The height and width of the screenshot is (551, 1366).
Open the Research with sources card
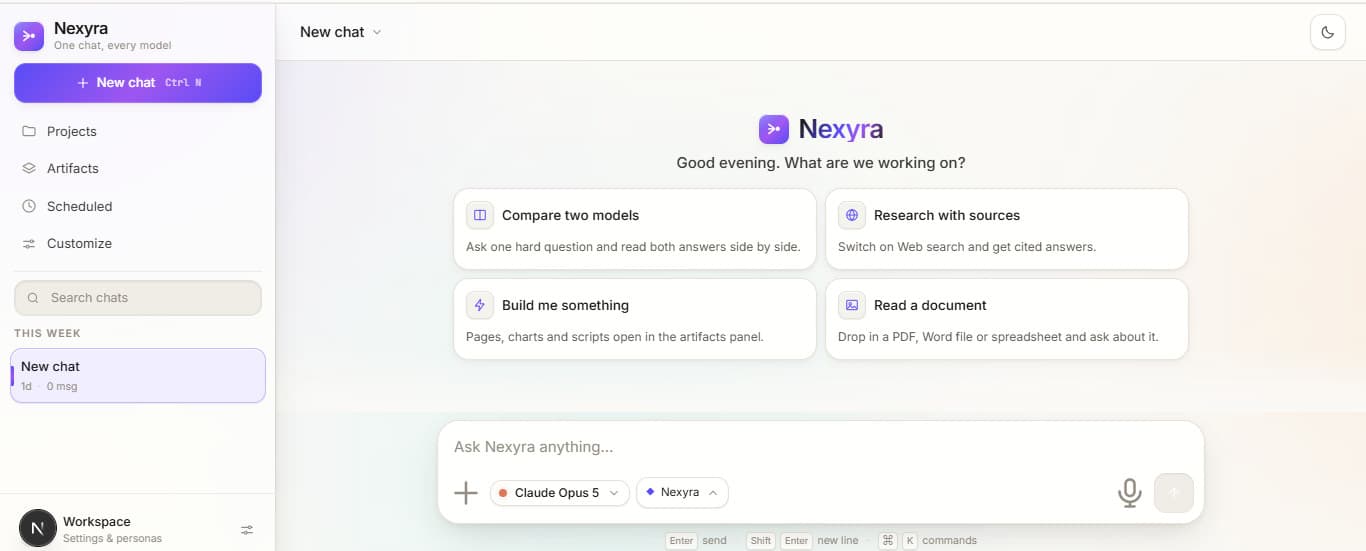[1007, 229]
